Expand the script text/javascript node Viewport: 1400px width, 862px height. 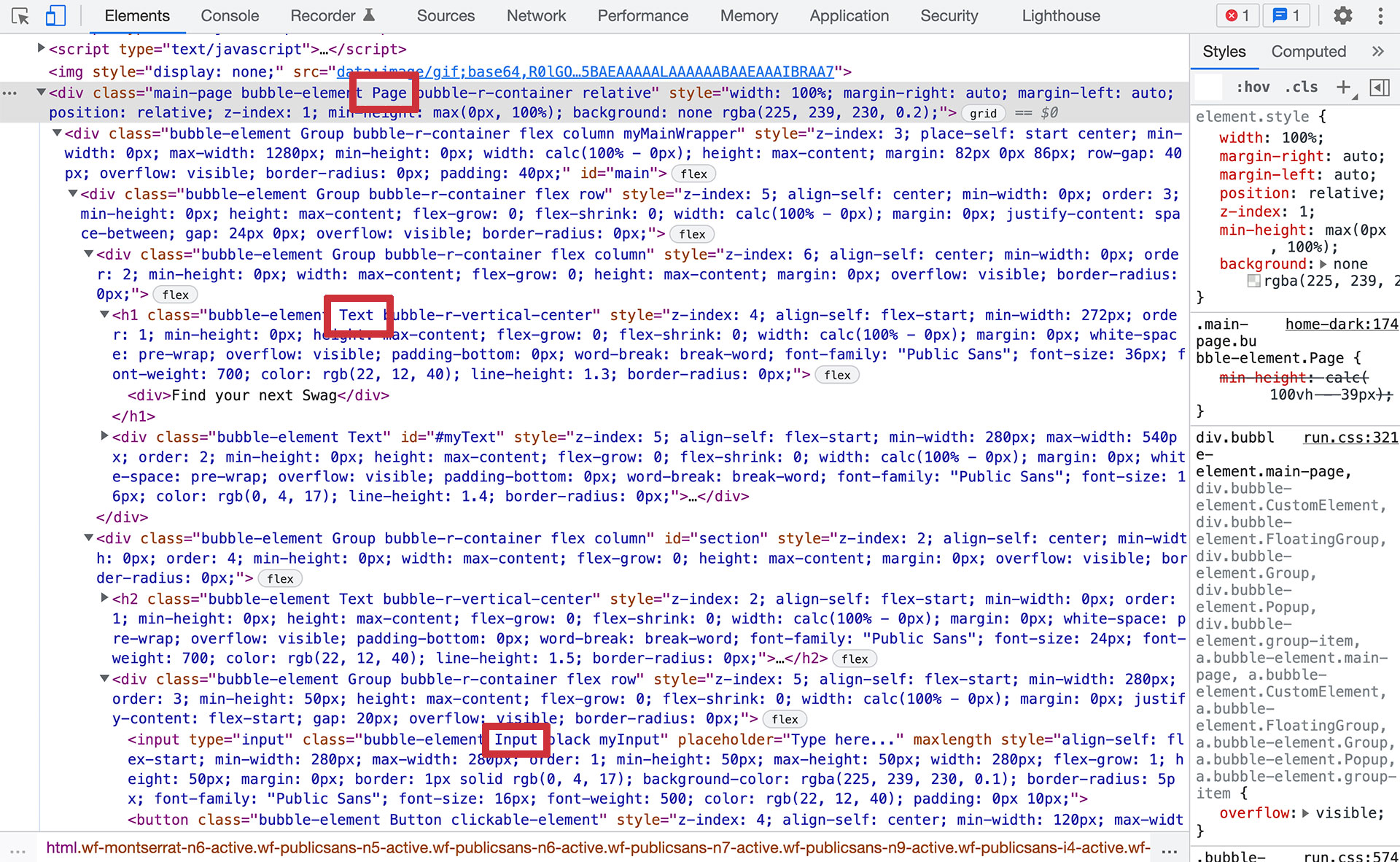[42, 49]
